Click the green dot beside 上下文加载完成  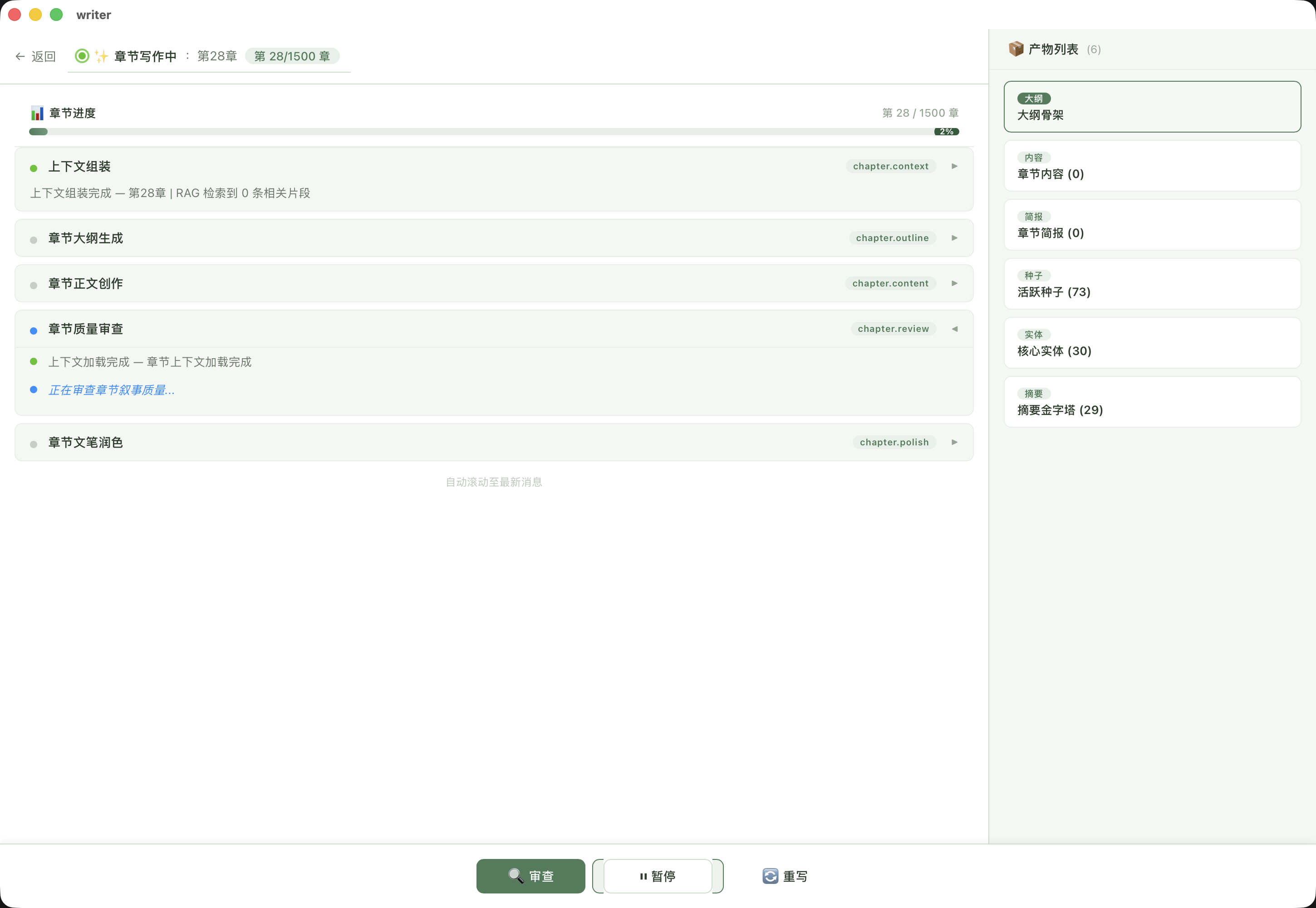[34, 361]
